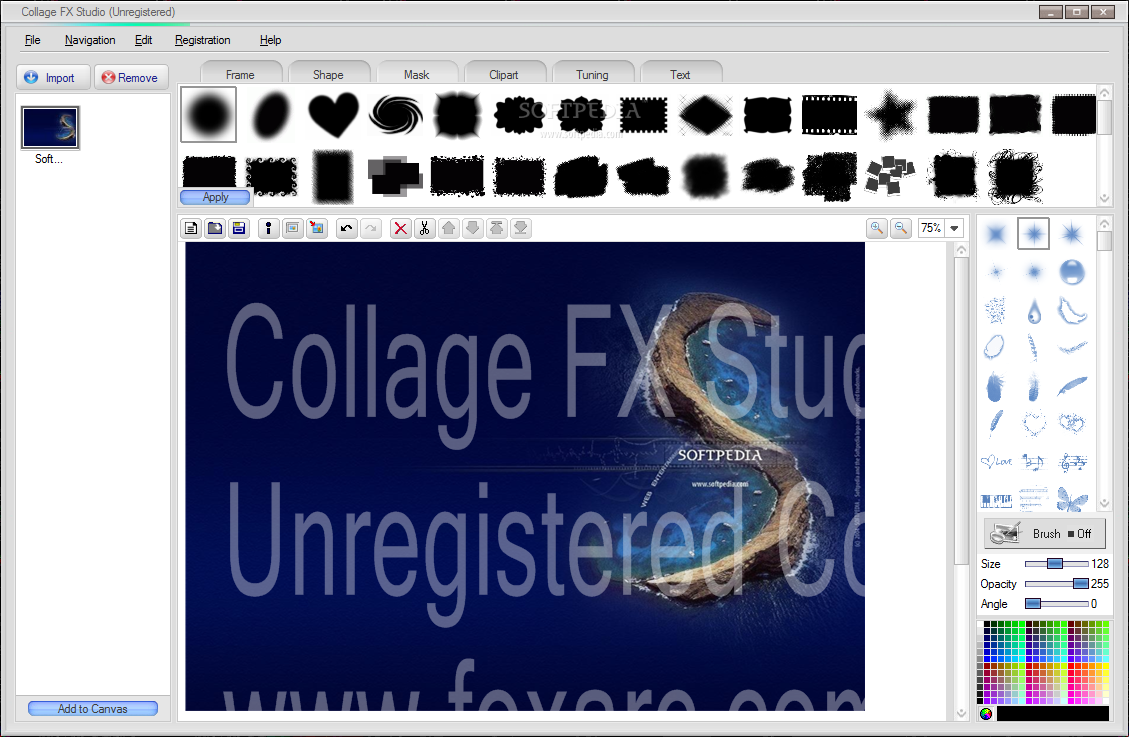Select the water drop brush
The image size is (1129, 737).
pos(1034,311)
